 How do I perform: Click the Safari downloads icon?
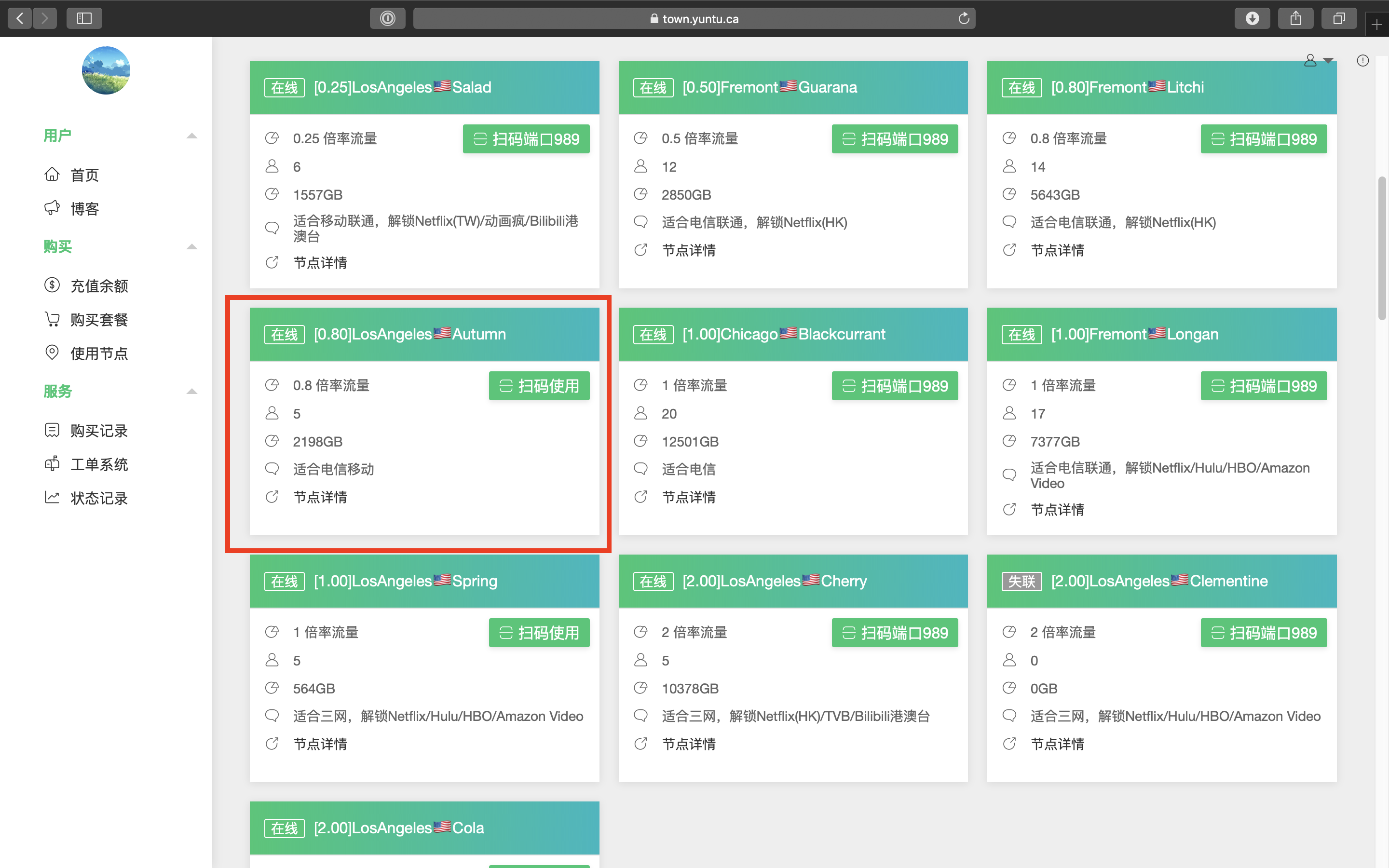(x=1252, y=18)
